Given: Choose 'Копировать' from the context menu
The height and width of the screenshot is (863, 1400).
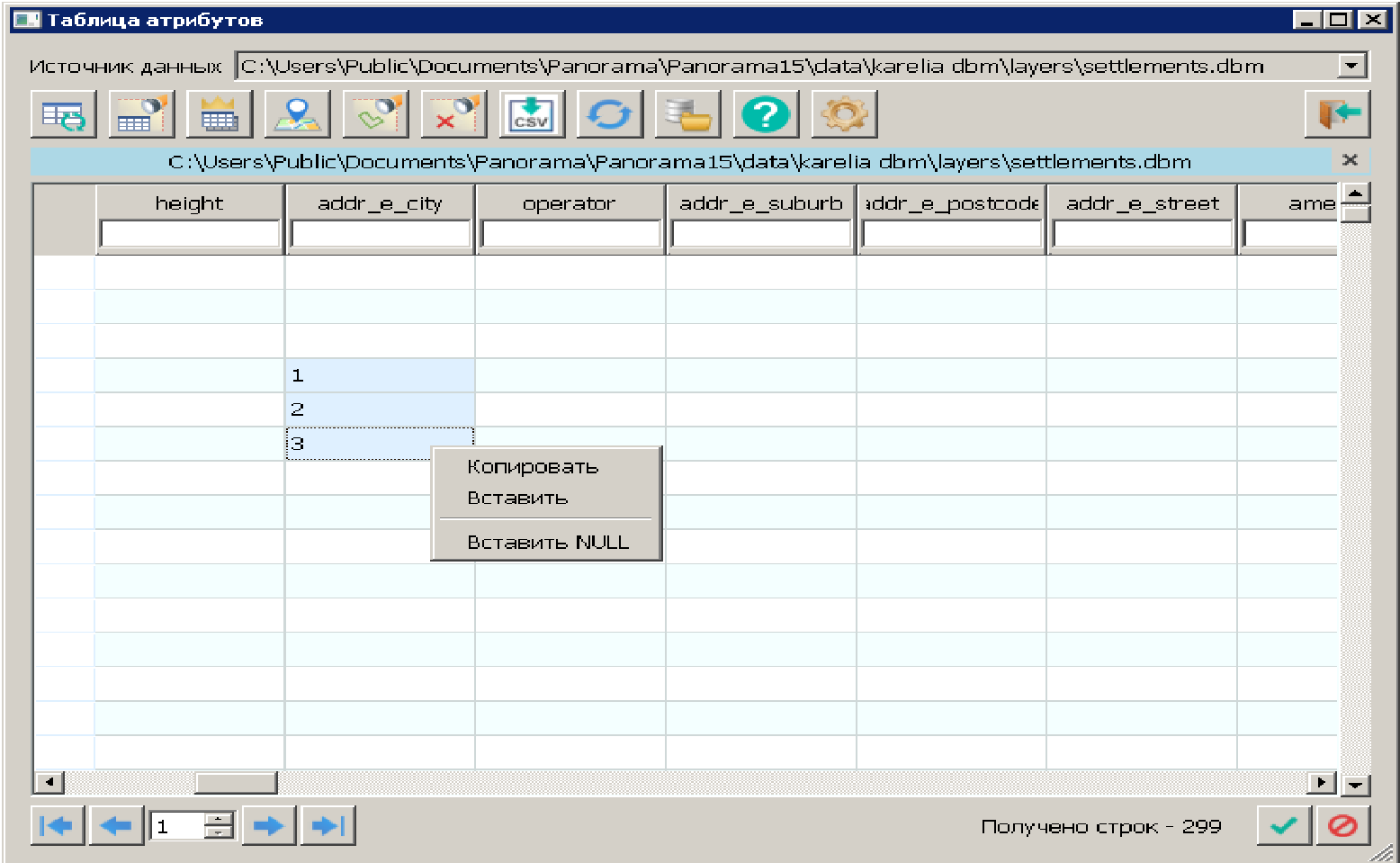Looking at the screenshot, I should pos(533,467).
